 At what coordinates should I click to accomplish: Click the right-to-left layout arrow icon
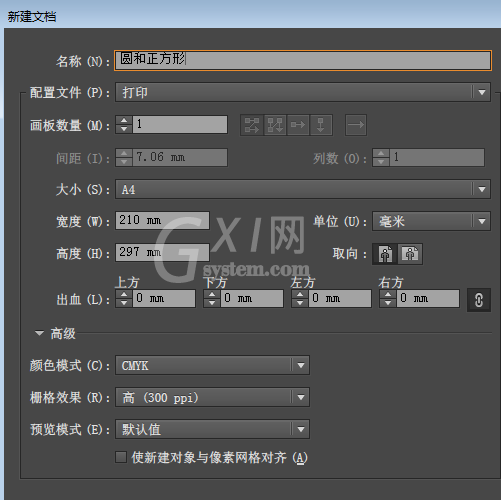[x=356, y=125]
